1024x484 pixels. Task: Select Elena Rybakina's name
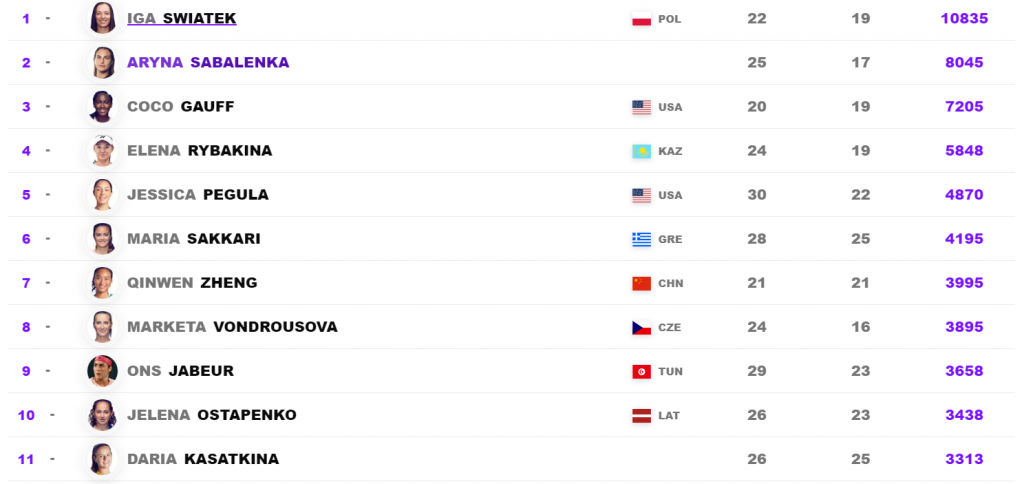pyautogui.click(x=199, y=150)
